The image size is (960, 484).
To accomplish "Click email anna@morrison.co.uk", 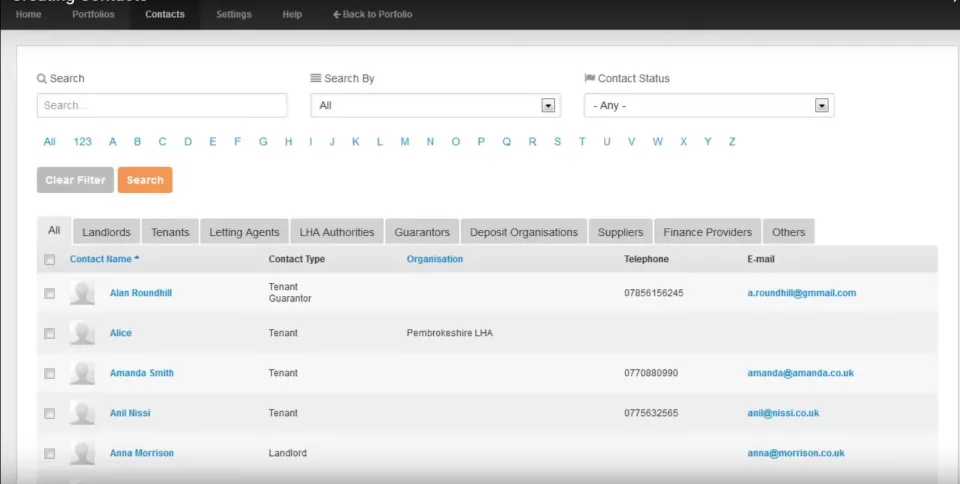I will coord(796,453).
